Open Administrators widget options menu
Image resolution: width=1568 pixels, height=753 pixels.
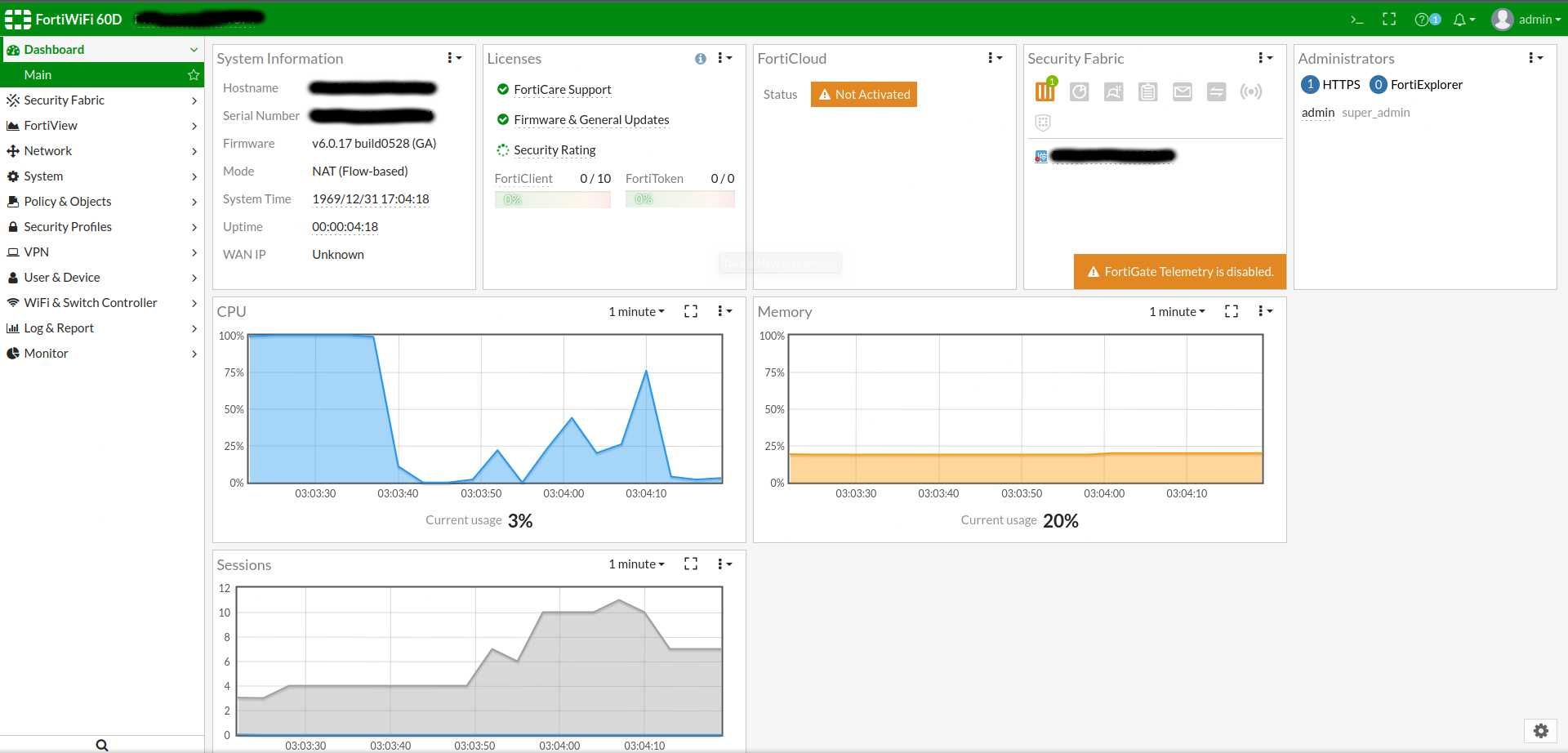[1535, 58]
